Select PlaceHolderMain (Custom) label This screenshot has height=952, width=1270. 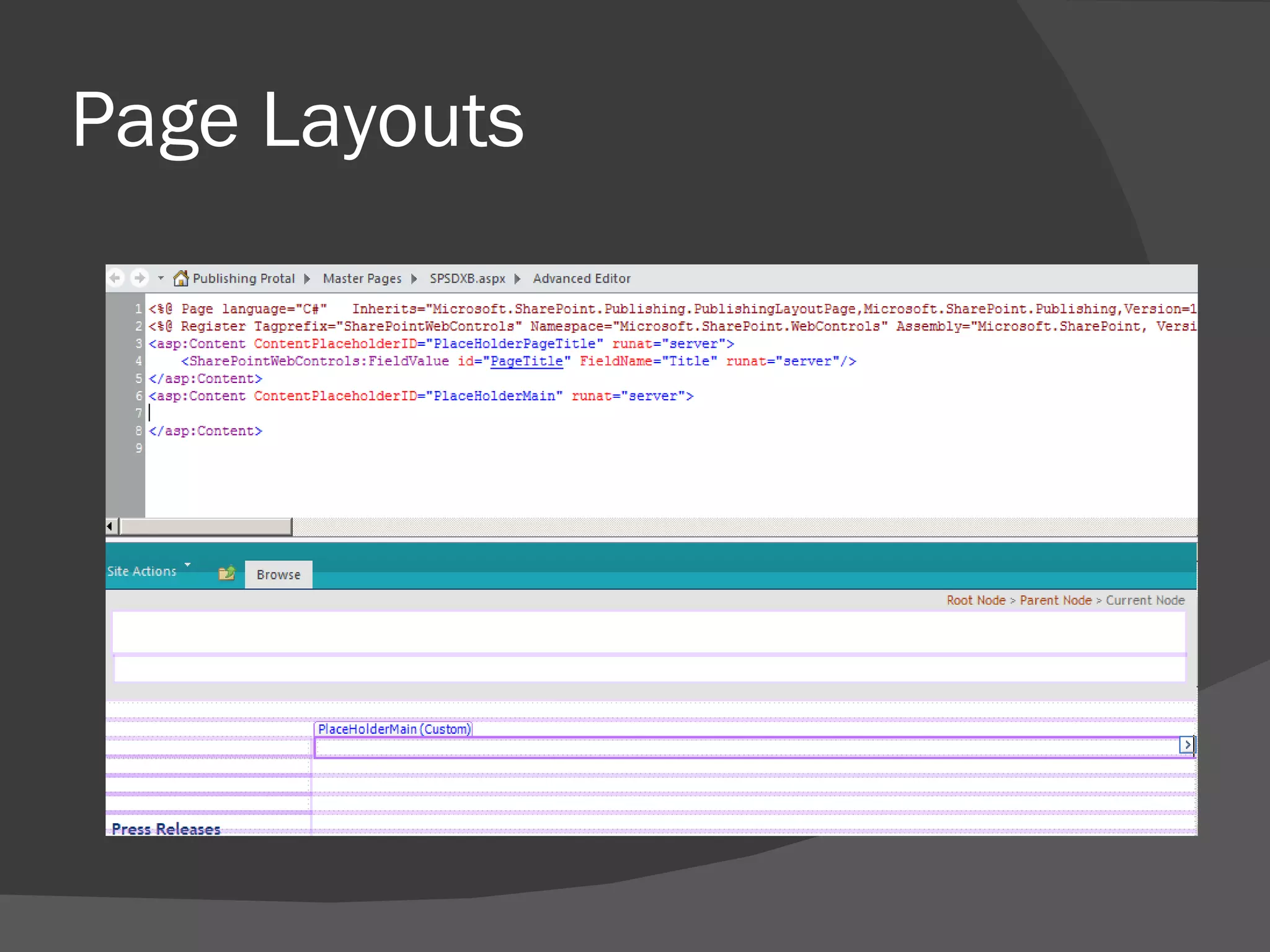pos(394,729)
